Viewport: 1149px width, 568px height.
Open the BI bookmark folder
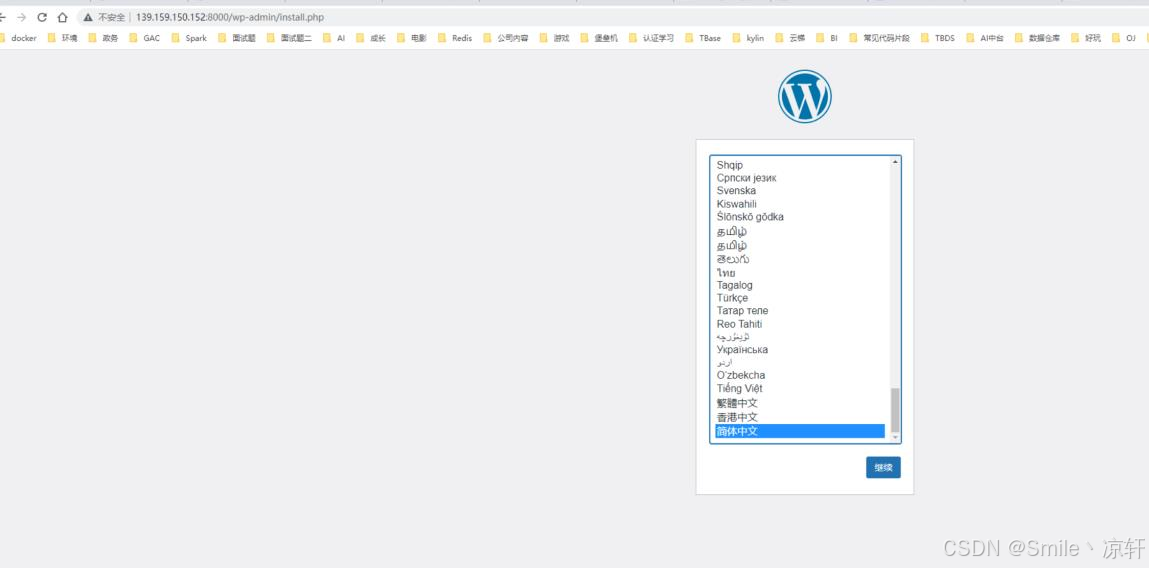click(827, 38)
